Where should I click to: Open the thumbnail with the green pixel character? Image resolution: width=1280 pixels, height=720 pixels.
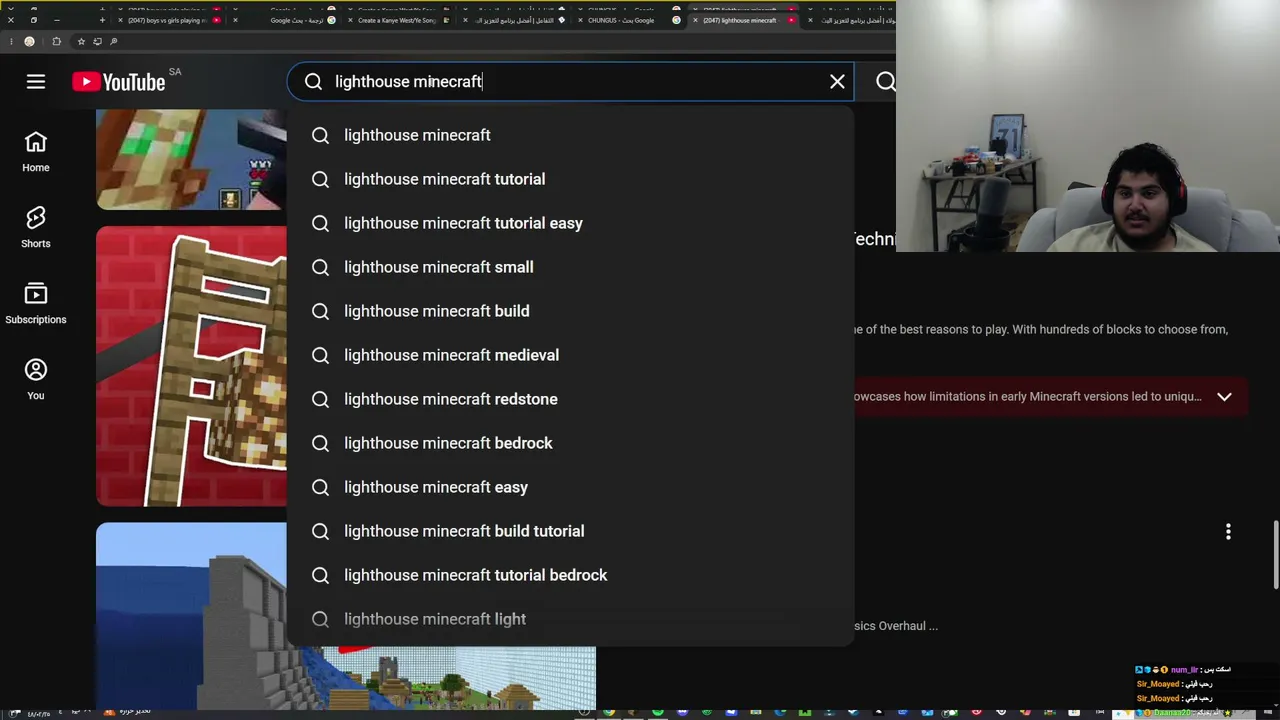click(x=191, y=160)
